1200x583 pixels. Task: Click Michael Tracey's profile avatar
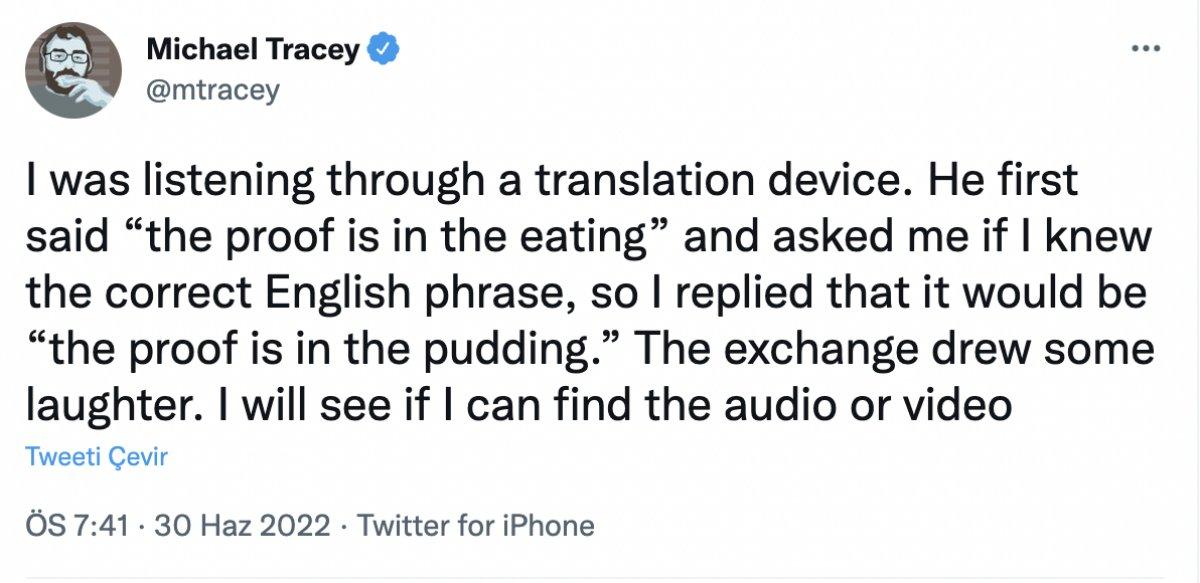coord(71,70)
